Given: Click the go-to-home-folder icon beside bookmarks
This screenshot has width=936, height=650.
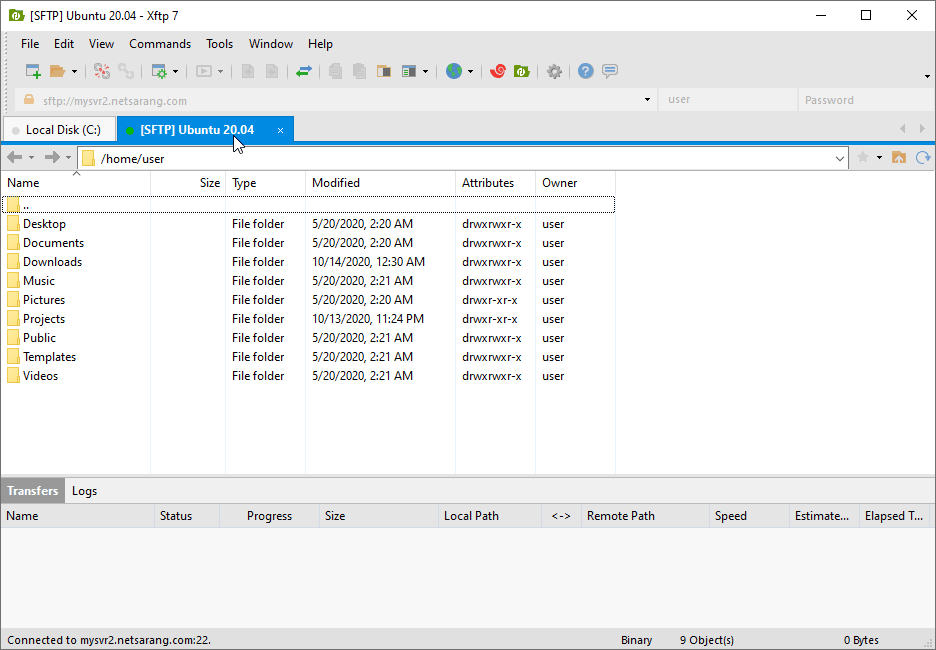Looking at the screenshot, I should coord(899,158).
